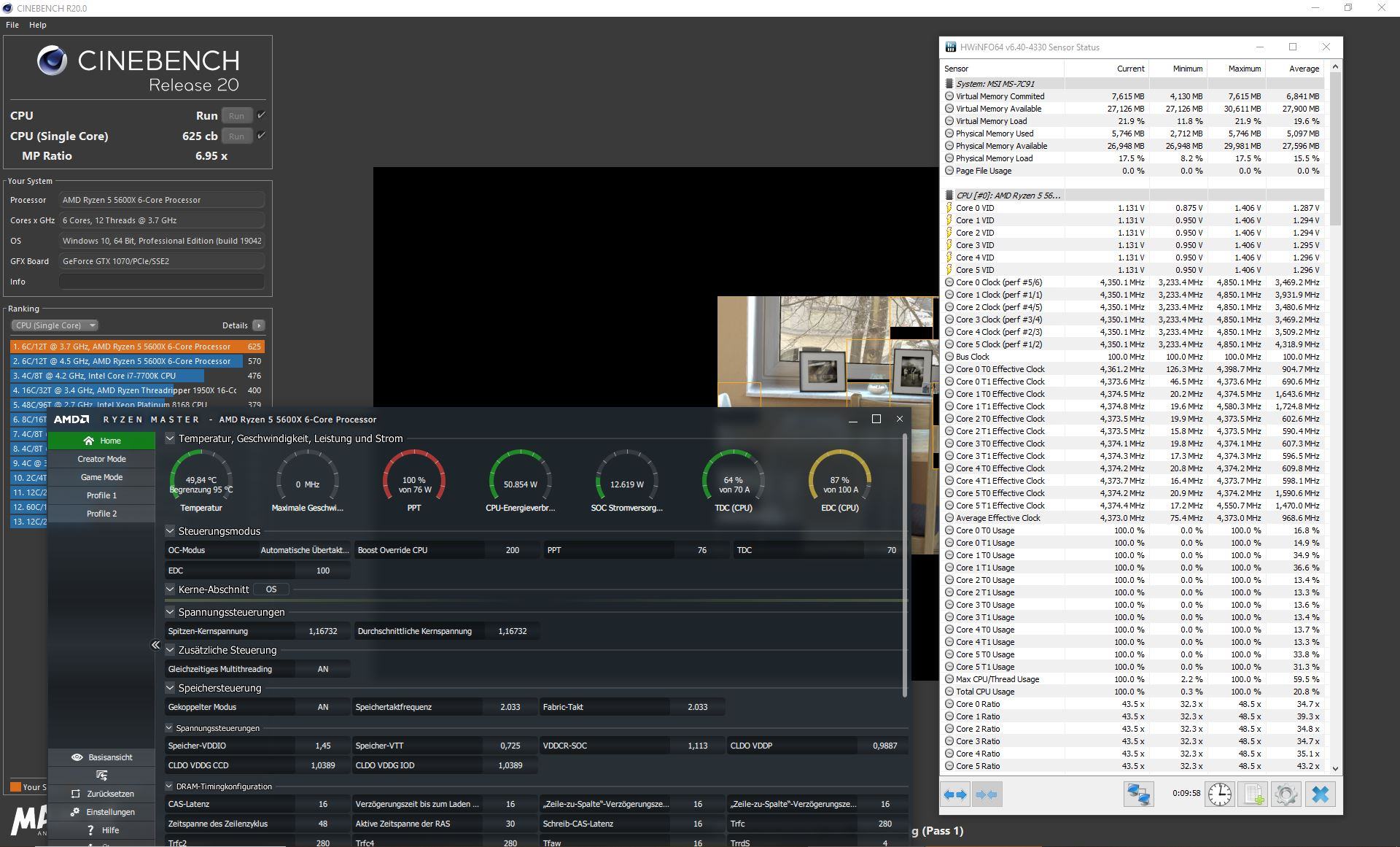Click the HWiNFO collapse columns arrows button
This screenshot has width=1400, height=847.
(987, 794)
